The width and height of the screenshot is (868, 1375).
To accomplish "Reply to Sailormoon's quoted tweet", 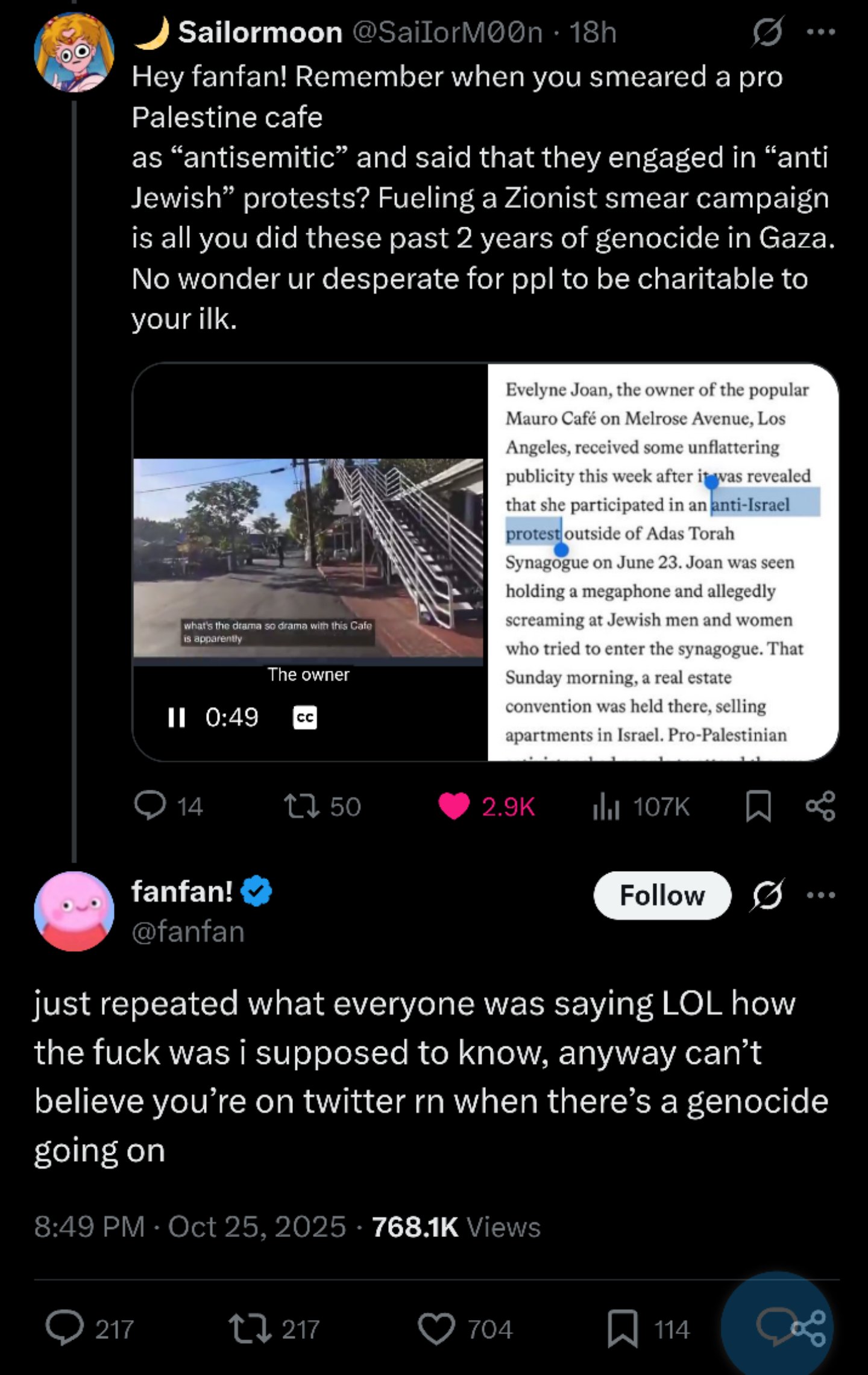I will pyautogui.click(x=149, y=806).
